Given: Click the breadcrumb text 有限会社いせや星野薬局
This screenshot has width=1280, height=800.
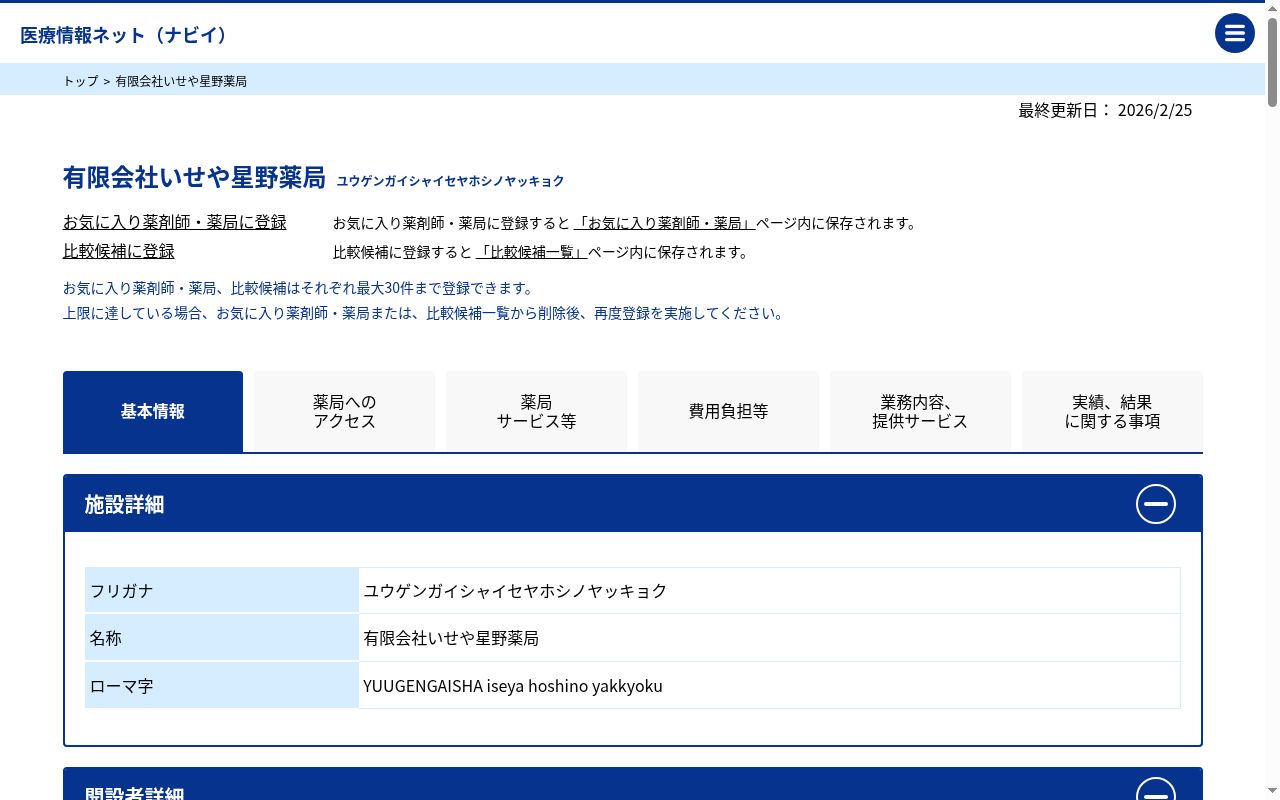Looking at the screenshot, I should 181,81.
